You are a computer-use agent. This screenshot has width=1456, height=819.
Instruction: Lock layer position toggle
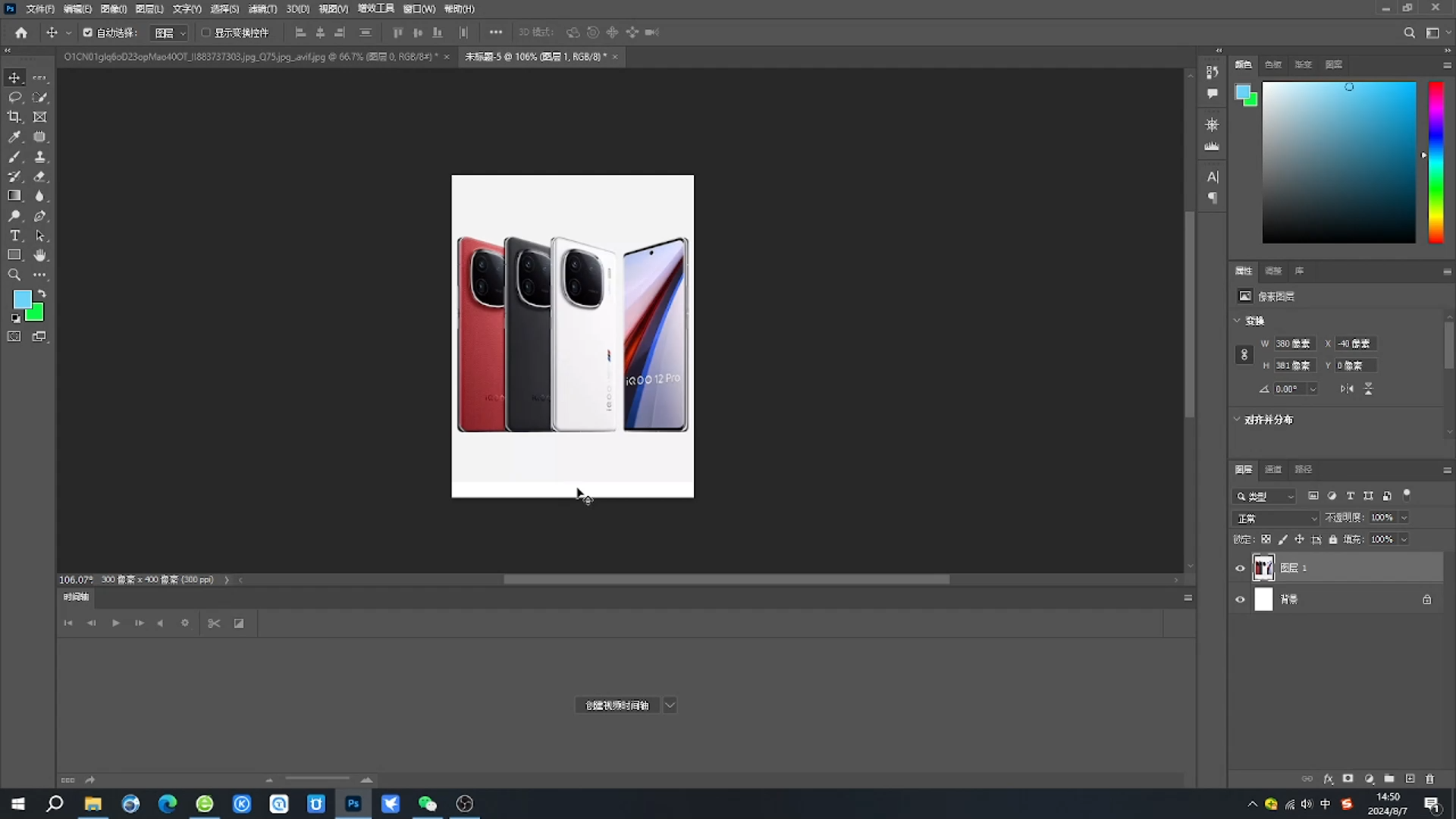point(1299,540)
